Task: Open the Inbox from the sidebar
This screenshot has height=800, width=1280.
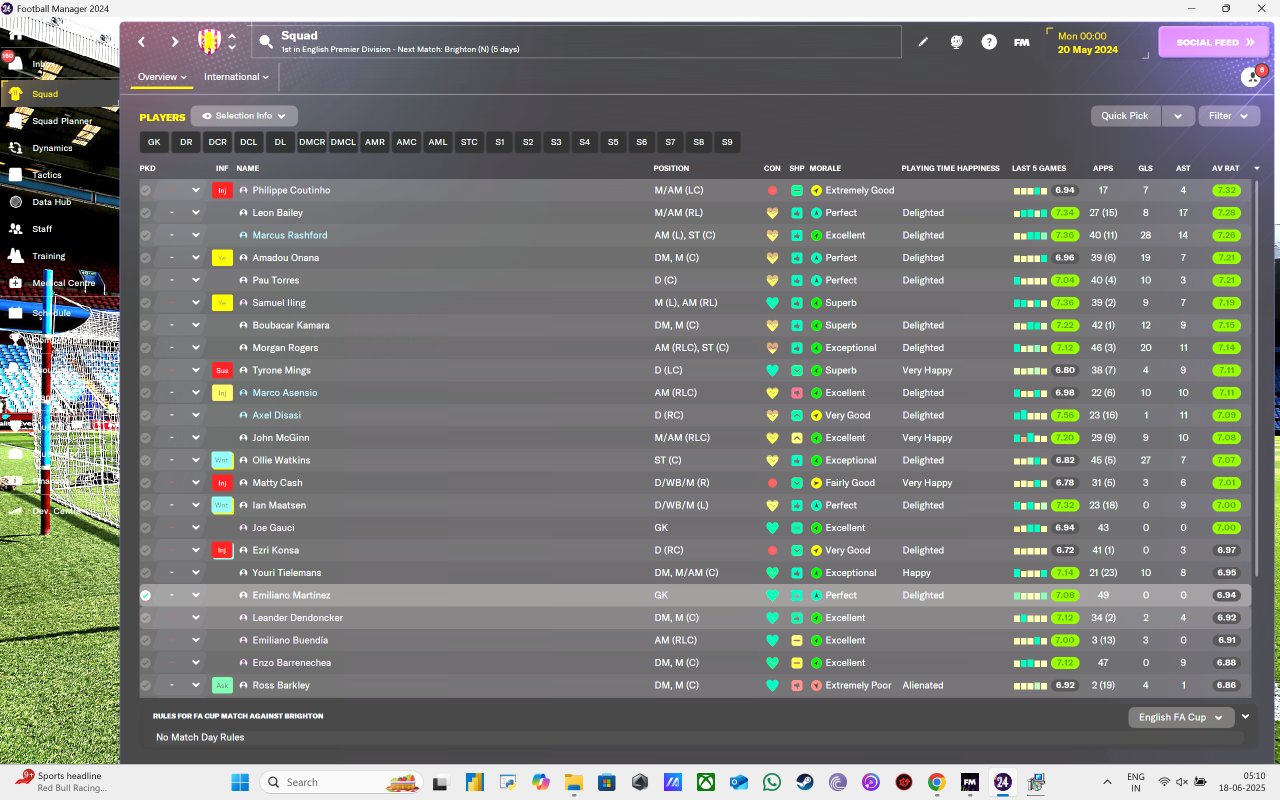Action: tap(40, 64)
